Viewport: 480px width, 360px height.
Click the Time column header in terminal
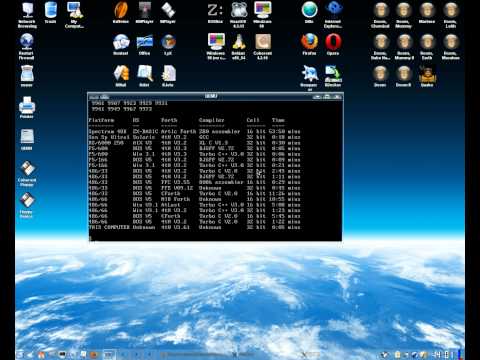click(278, 120)
